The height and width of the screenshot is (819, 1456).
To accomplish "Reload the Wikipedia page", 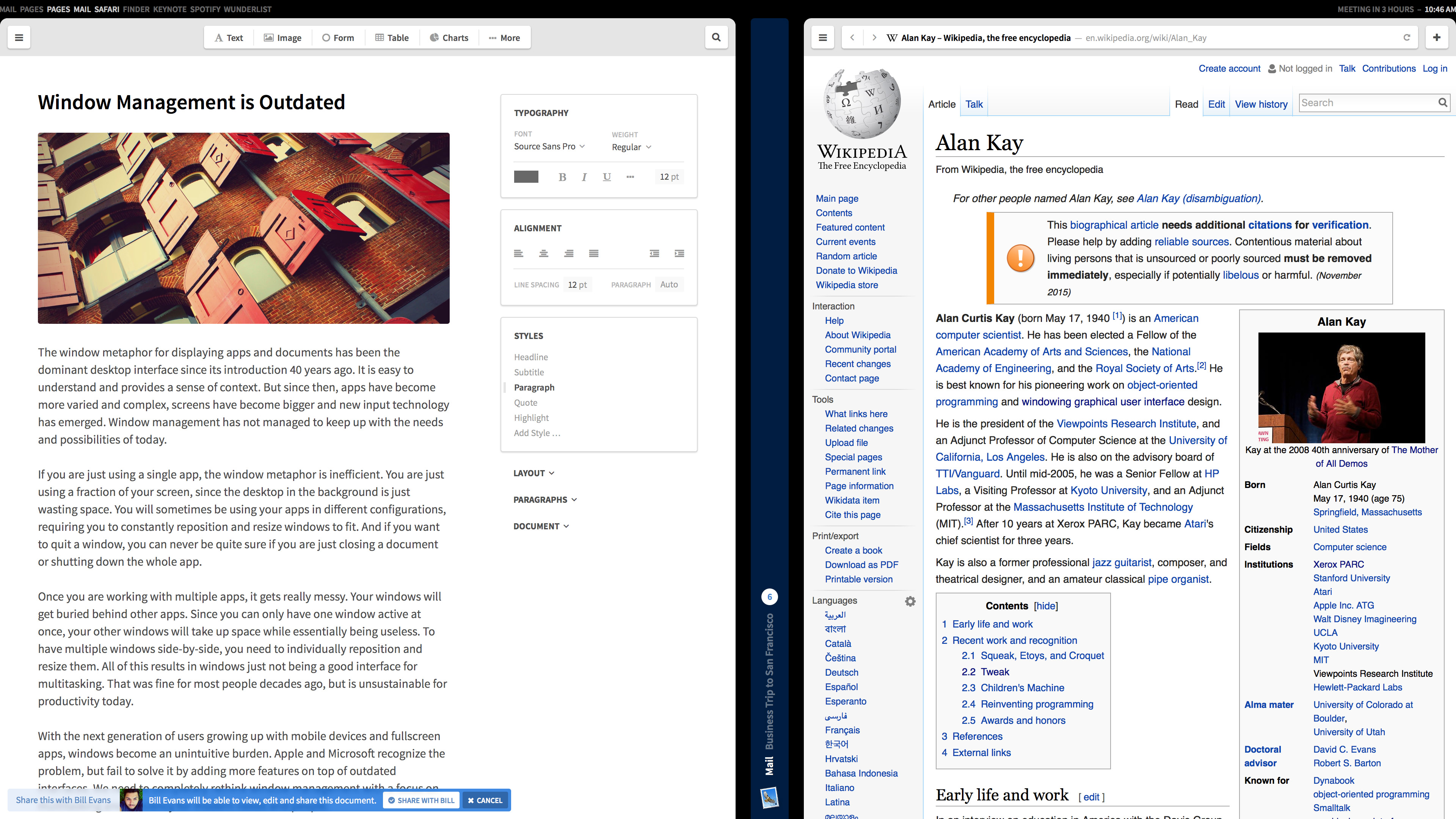I will click(1407, 38).
